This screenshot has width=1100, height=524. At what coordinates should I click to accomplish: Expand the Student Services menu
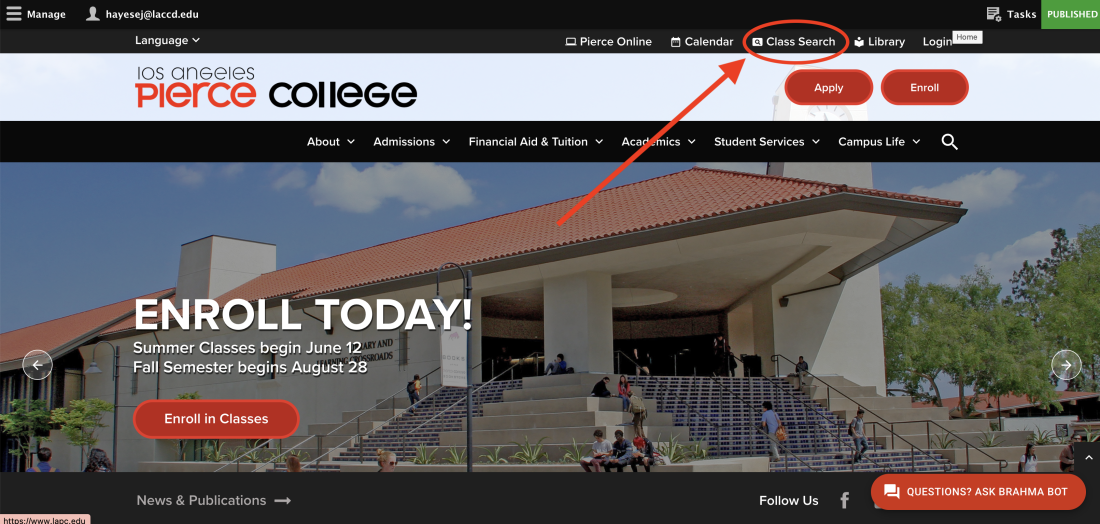click(x=767, y=142)
